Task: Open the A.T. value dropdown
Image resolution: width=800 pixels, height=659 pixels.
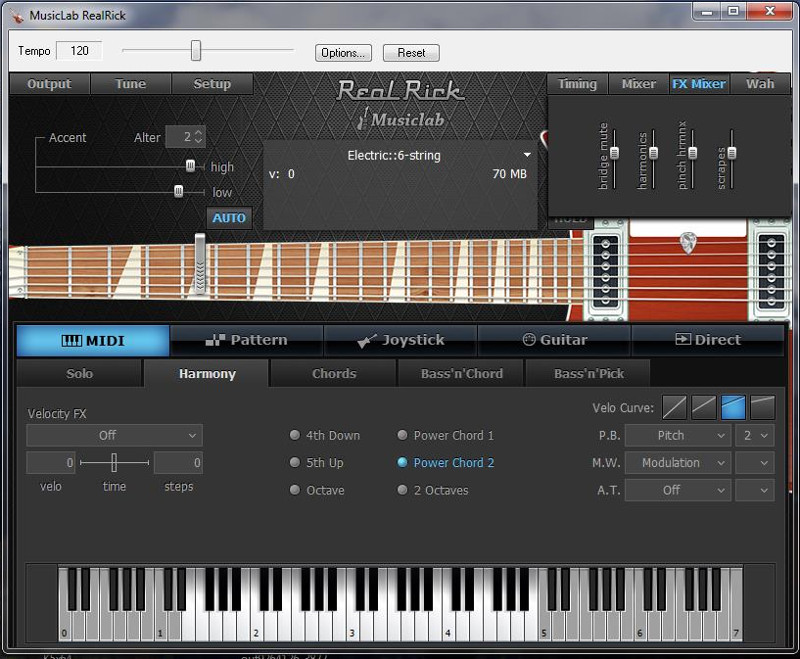Action: (x=755, y=490)
